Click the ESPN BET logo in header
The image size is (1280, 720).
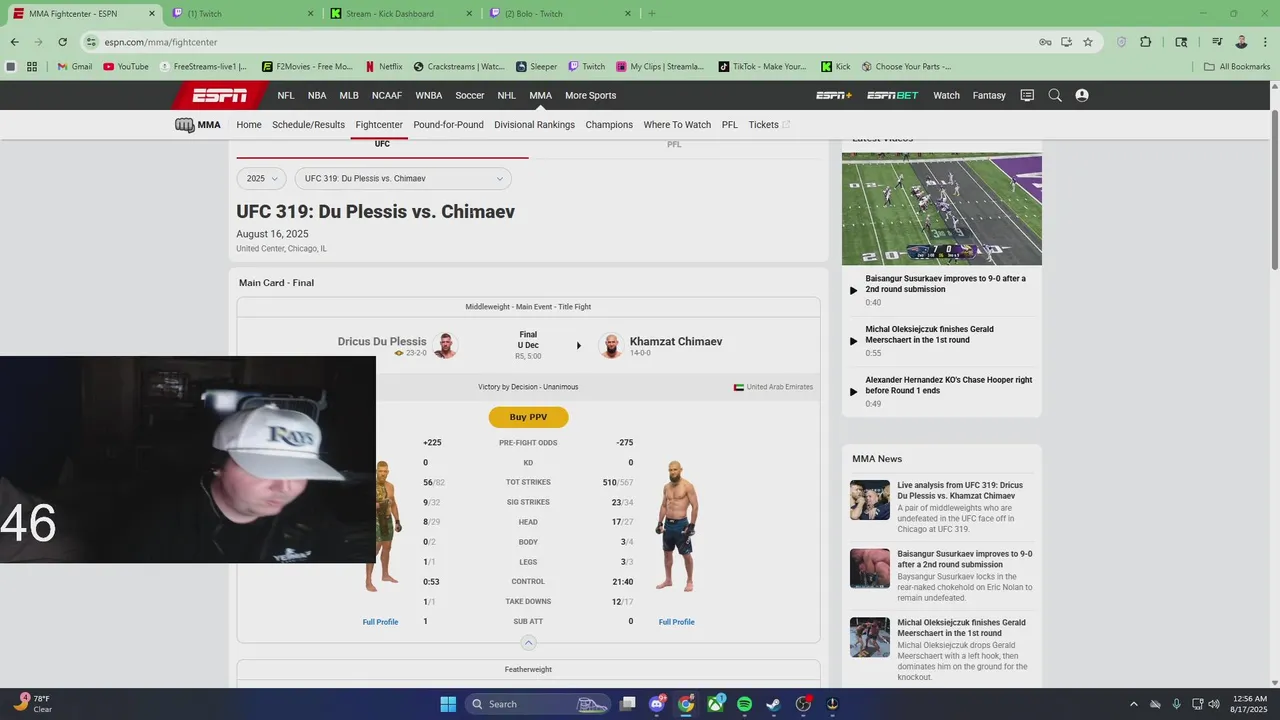pos(893,95)
